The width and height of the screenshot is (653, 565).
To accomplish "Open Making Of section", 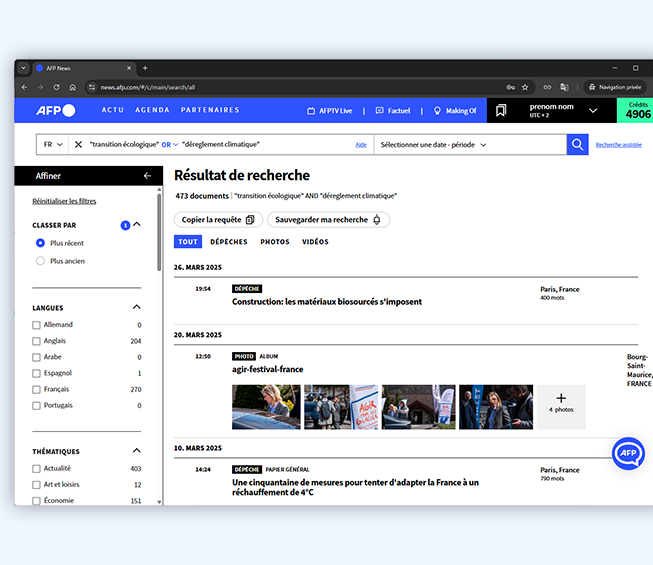I will (x=455, y=111).
